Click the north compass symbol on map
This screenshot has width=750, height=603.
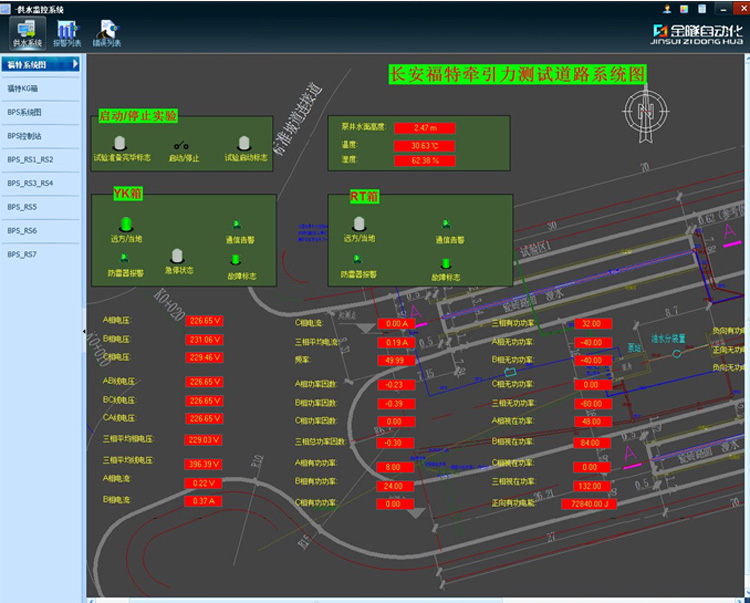(x=646, y=113)
